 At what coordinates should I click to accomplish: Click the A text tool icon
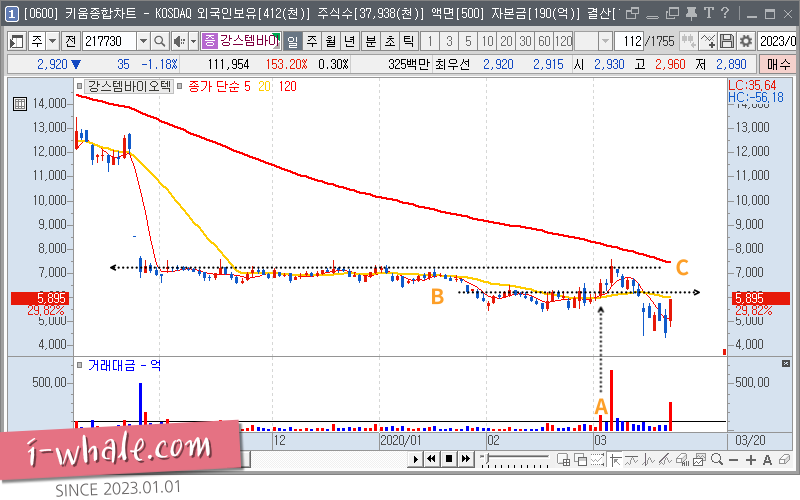point(767,460)
